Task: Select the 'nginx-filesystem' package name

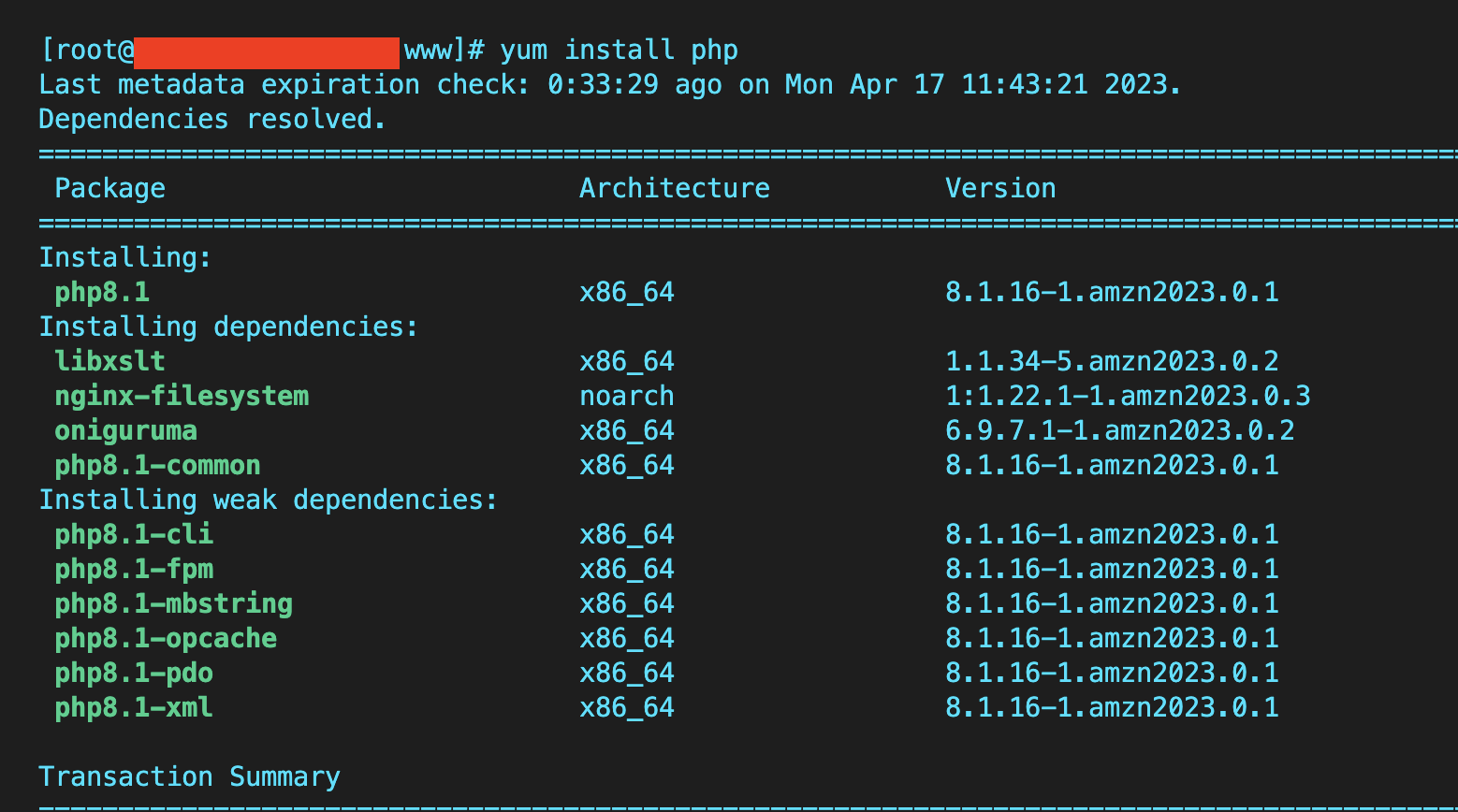Action: coord(182,396)
